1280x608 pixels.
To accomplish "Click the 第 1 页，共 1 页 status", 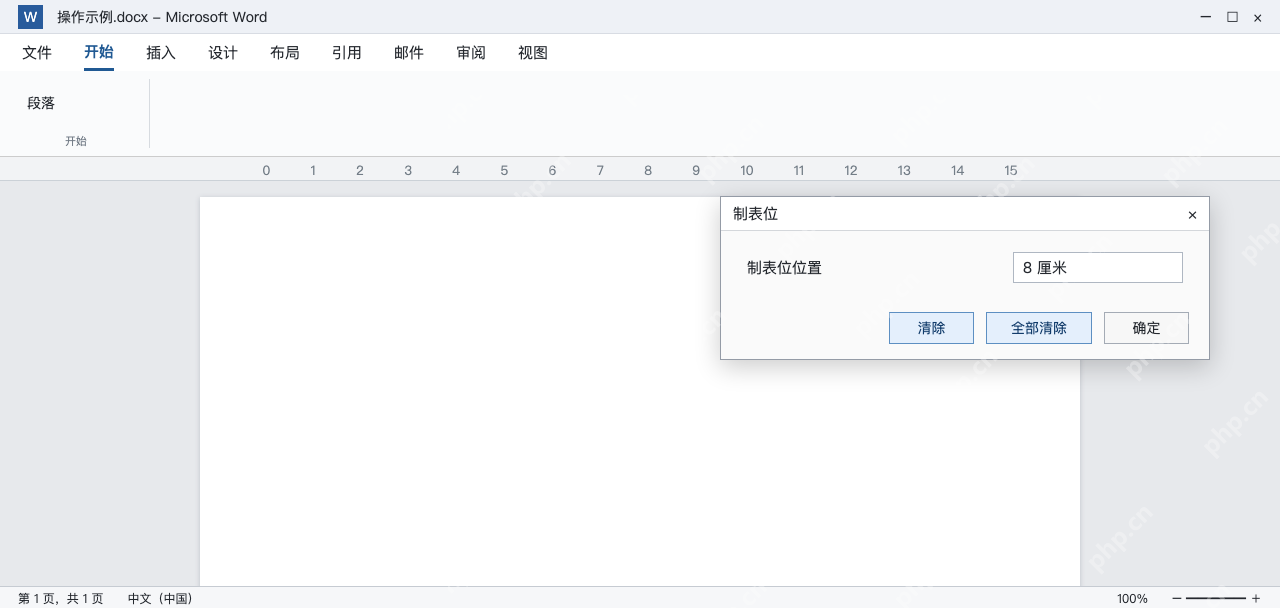I will point(60,598).
